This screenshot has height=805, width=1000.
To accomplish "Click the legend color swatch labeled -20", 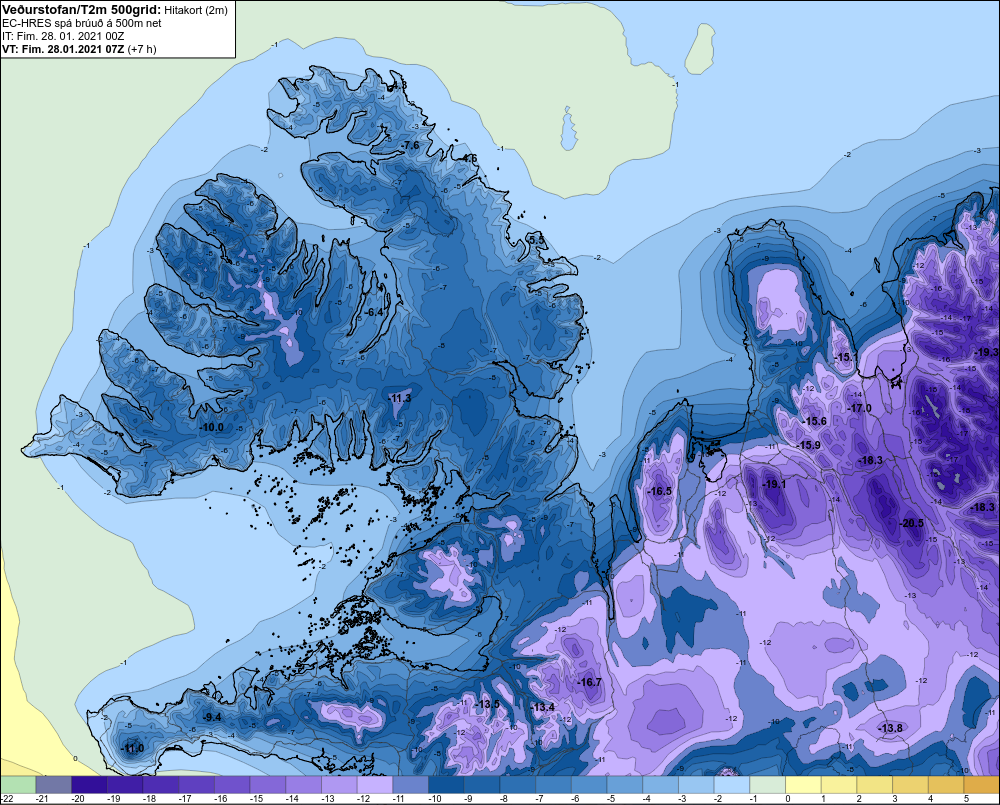I will click(x=89, y=784).
